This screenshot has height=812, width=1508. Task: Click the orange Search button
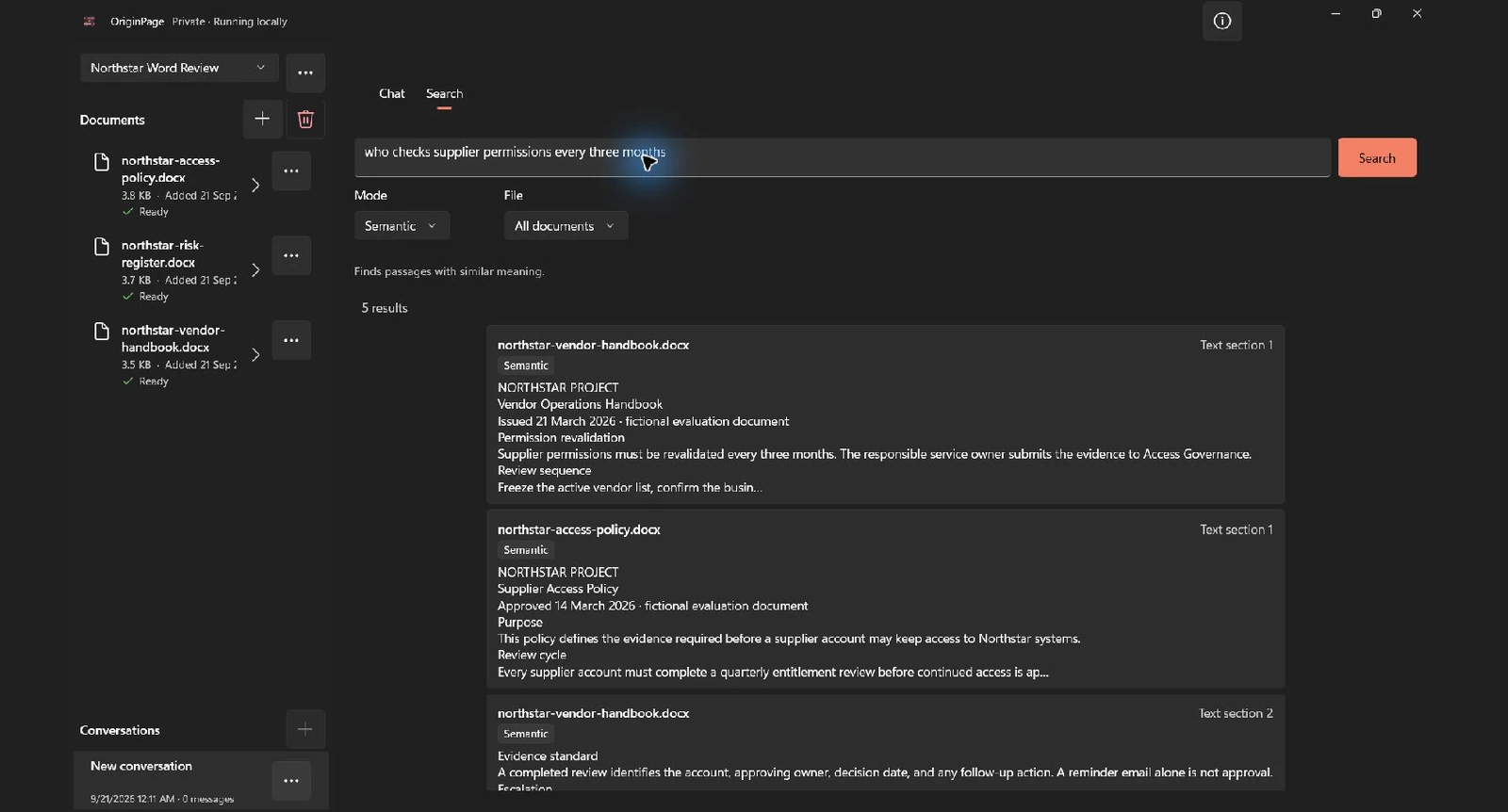coord(1377,157)
